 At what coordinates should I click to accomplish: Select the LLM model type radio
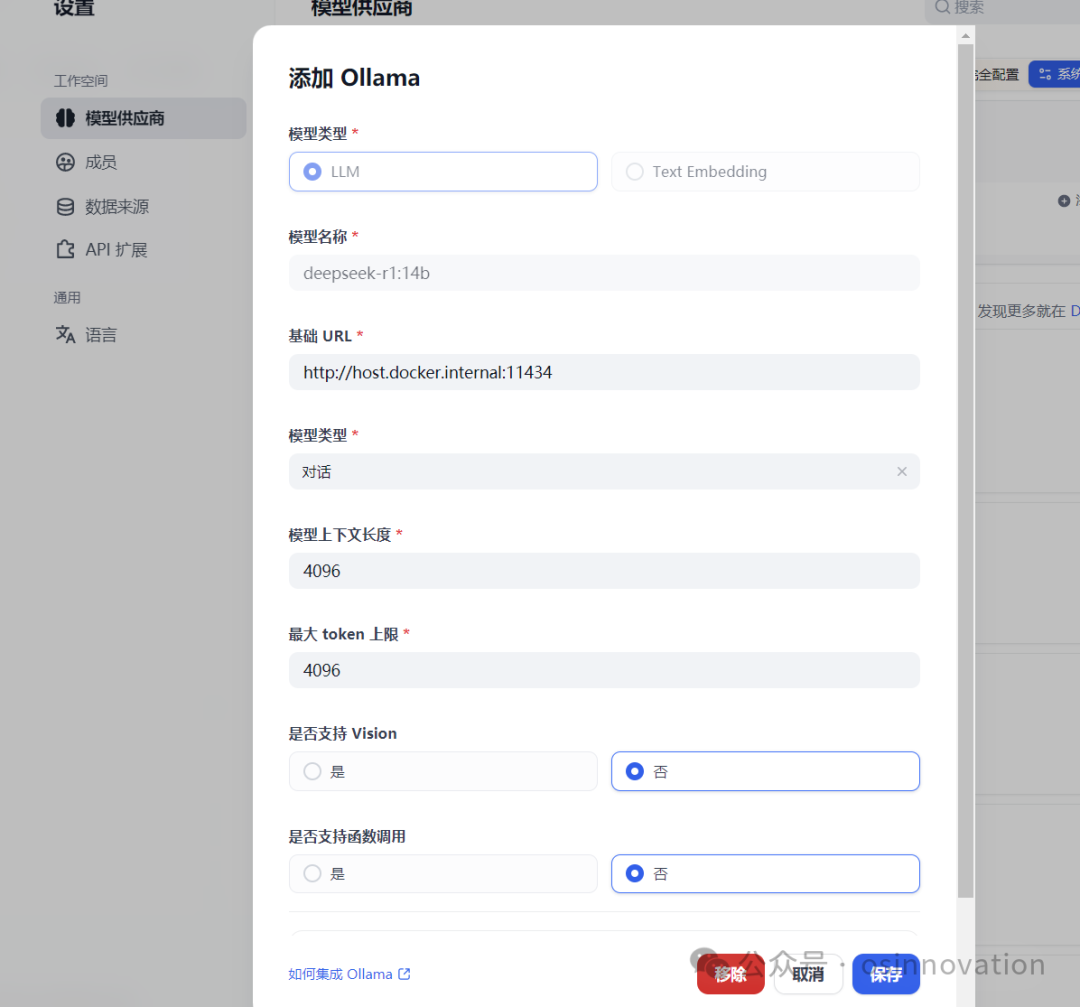[x=443, y=172]
